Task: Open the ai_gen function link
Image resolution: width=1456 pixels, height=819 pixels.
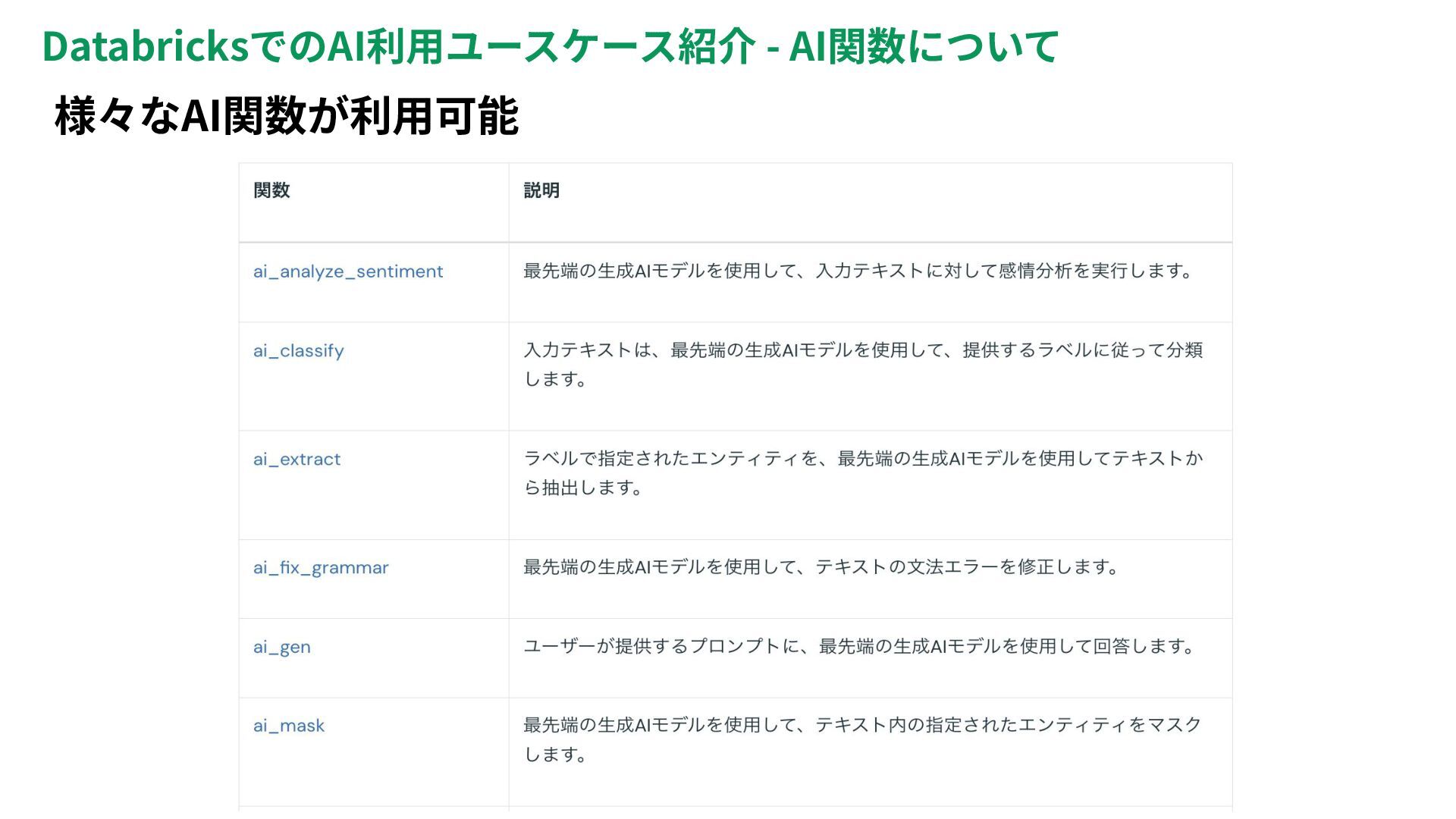Action: point(282,648)
